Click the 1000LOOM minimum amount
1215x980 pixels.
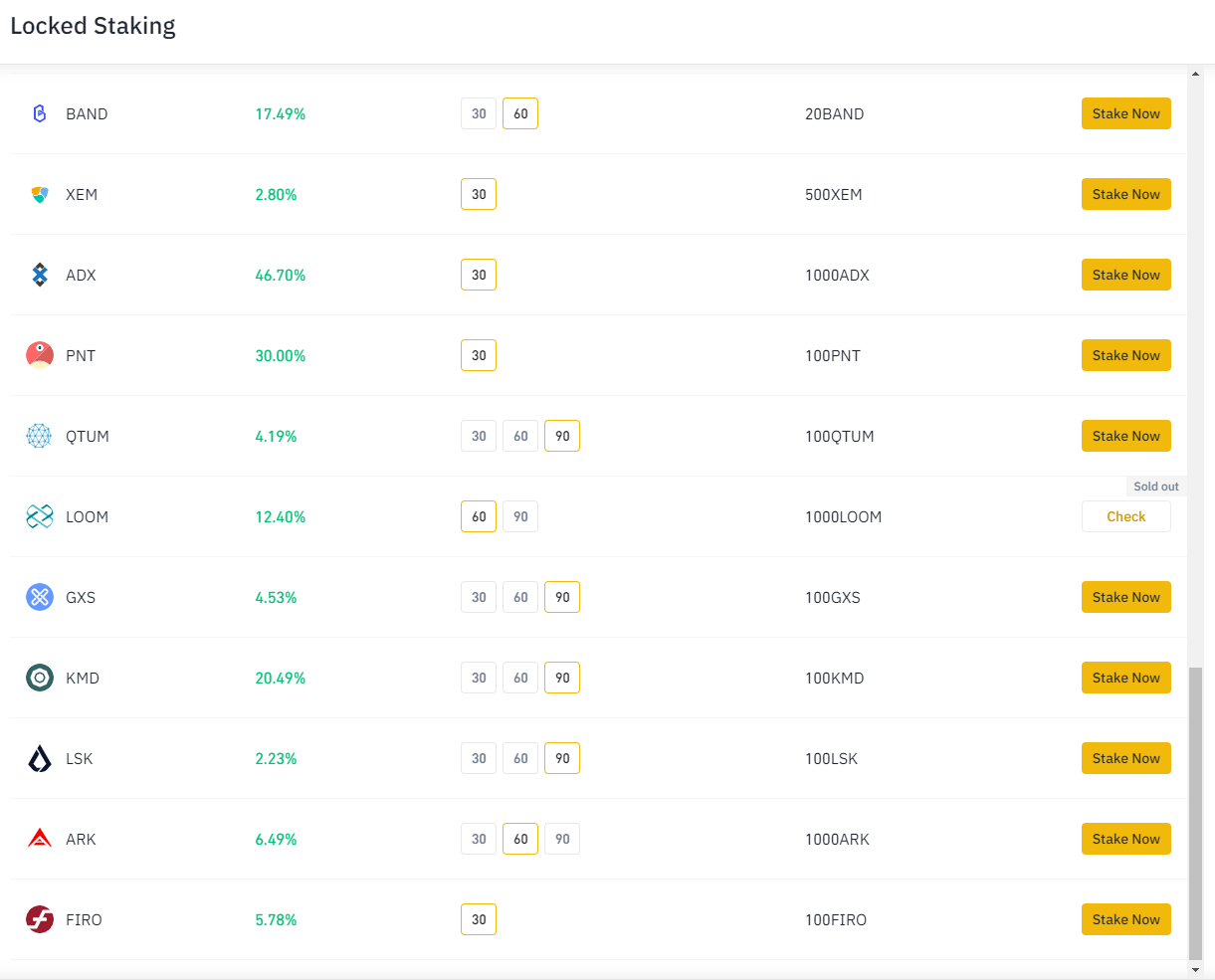tap(844, 516)
